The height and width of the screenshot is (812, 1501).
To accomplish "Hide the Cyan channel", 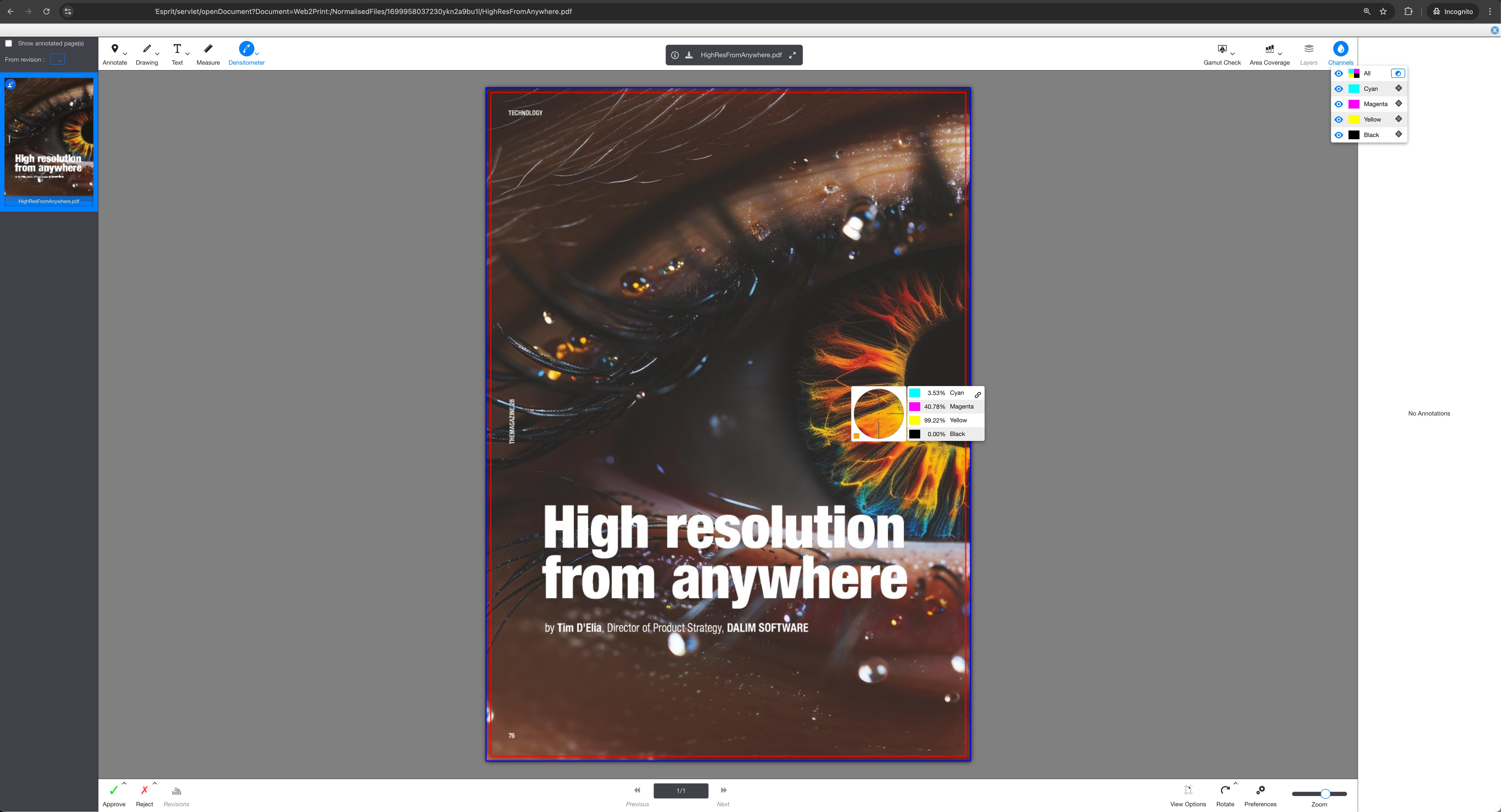I will click(x=1339, y=89).
